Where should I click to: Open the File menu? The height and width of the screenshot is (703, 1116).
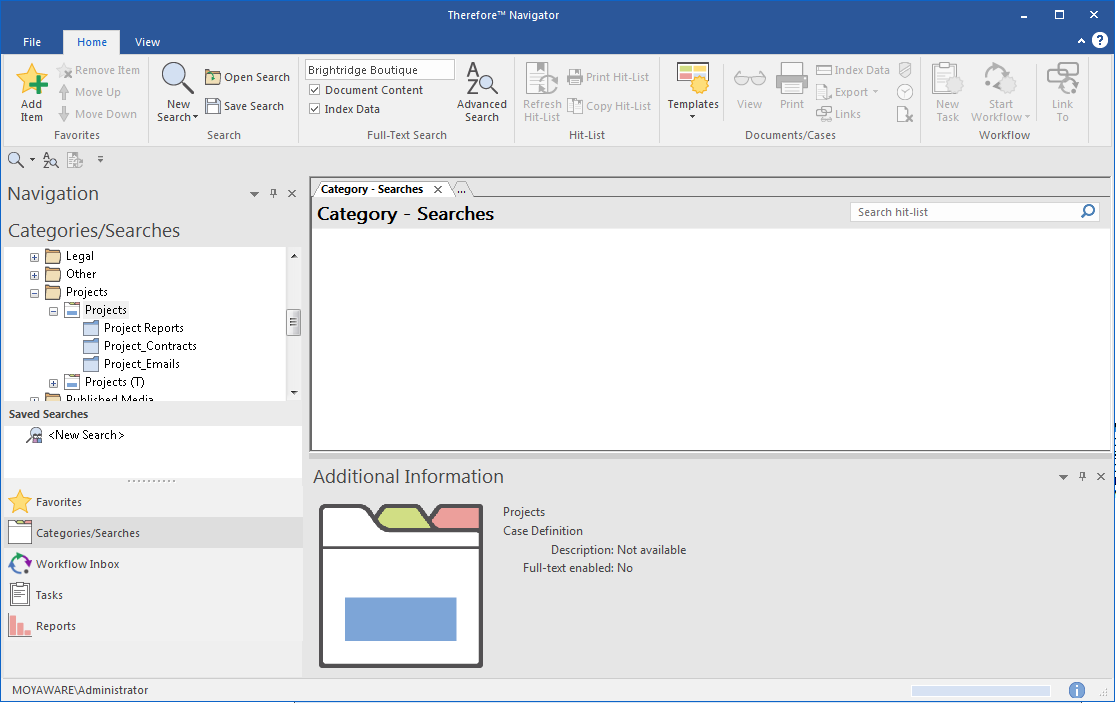click(x=31, y=42)
